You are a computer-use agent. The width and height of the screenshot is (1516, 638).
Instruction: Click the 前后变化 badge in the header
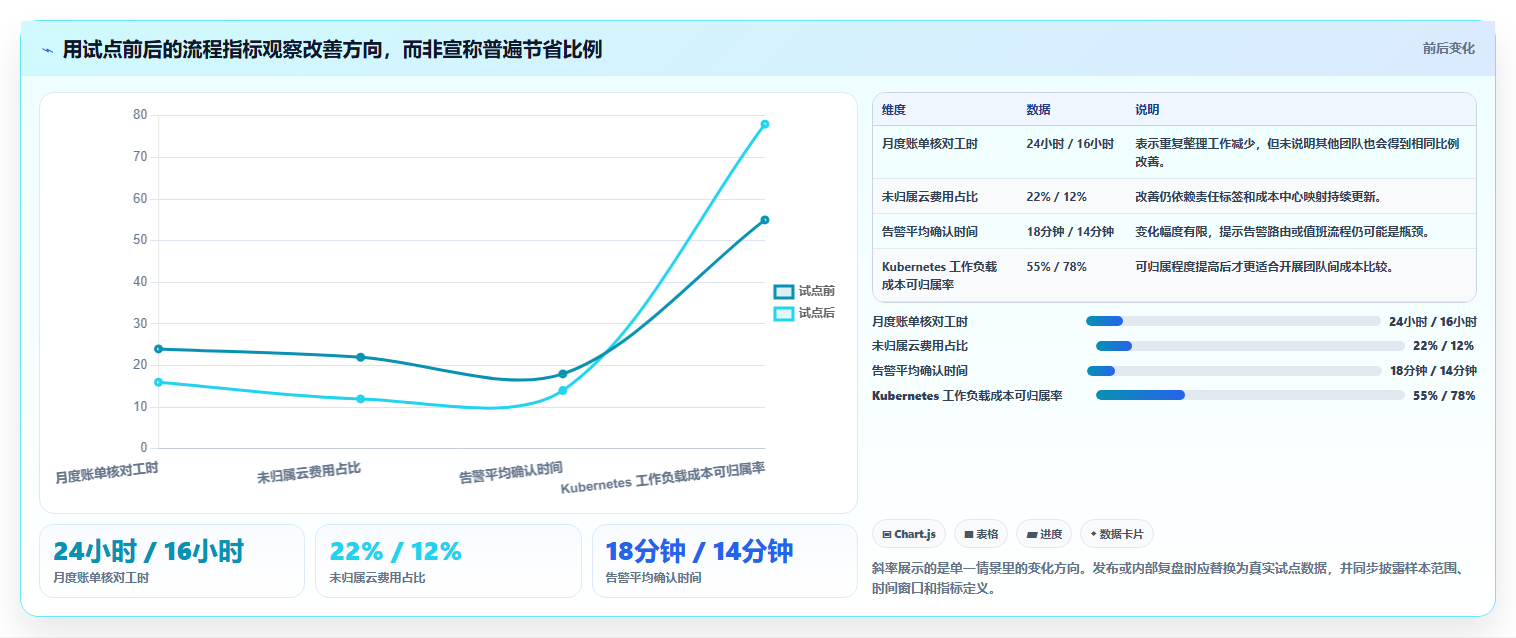(1448, 48)
